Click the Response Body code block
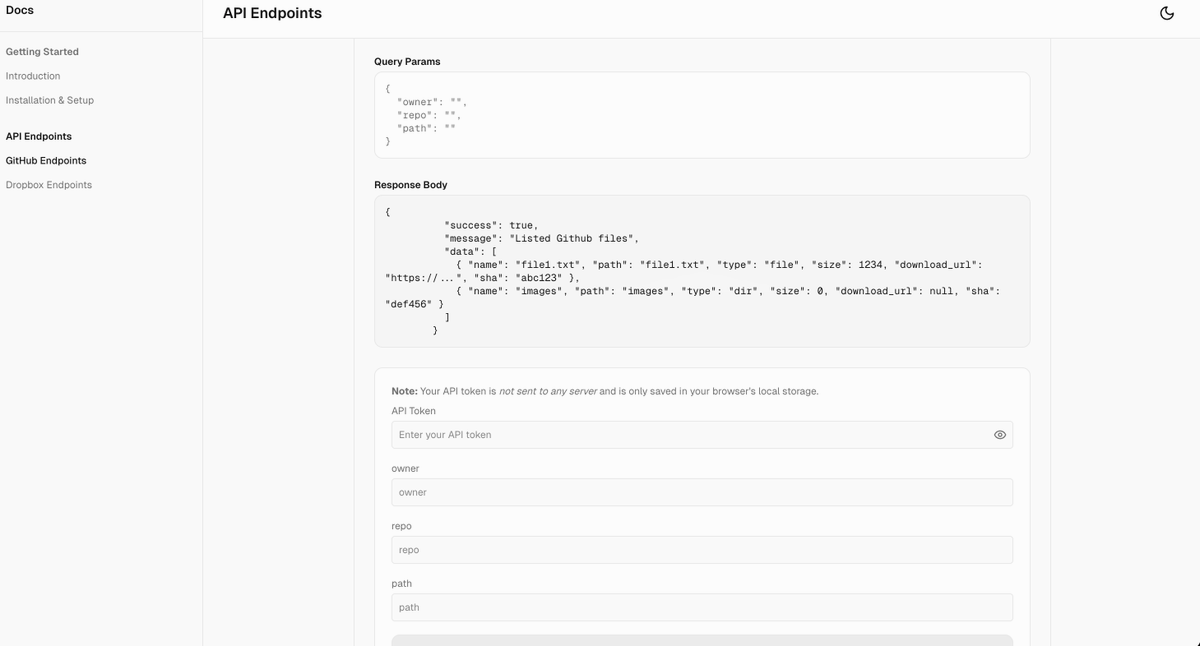Viewport: 1200px width, 646px height. coord(702,271)
